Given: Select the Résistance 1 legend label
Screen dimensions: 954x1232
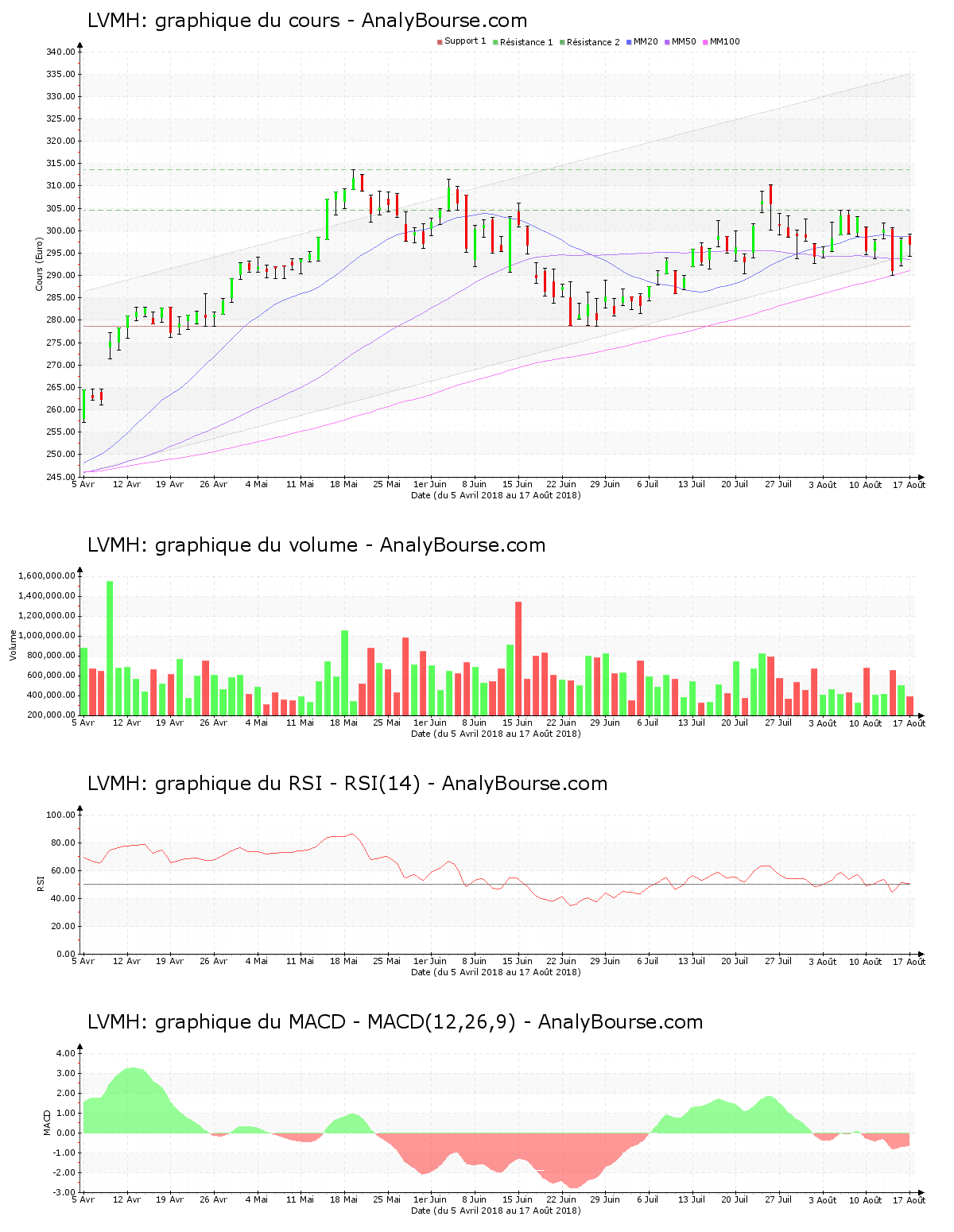Looking at the screenshot, I should [x=526, y=42].
